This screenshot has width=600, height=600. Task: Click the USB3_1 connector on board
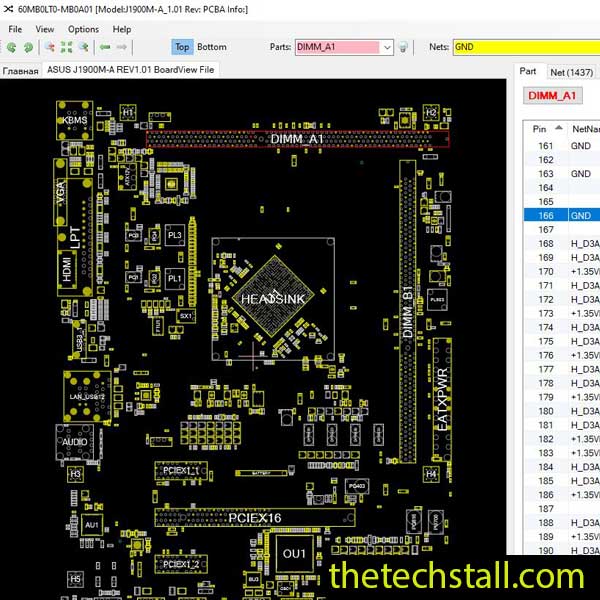[80, 339]
